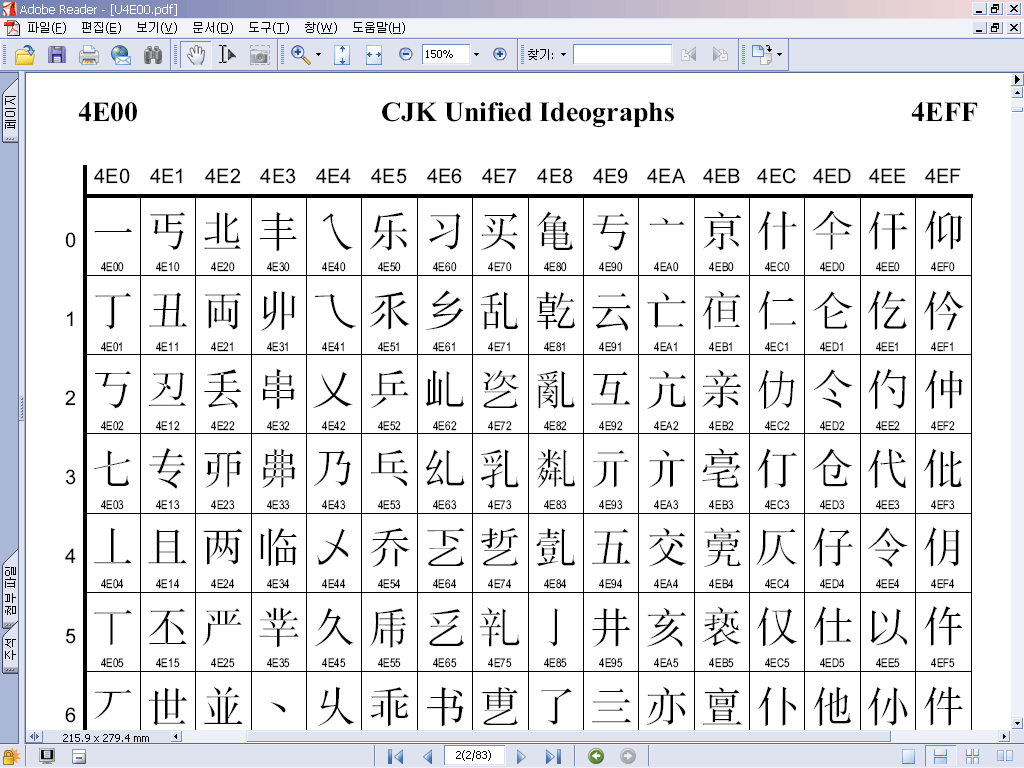This screenshot has height=768, width=1024.
Task: Expand the zoom-in tool dropdown arrow
Action: point(319,55)
